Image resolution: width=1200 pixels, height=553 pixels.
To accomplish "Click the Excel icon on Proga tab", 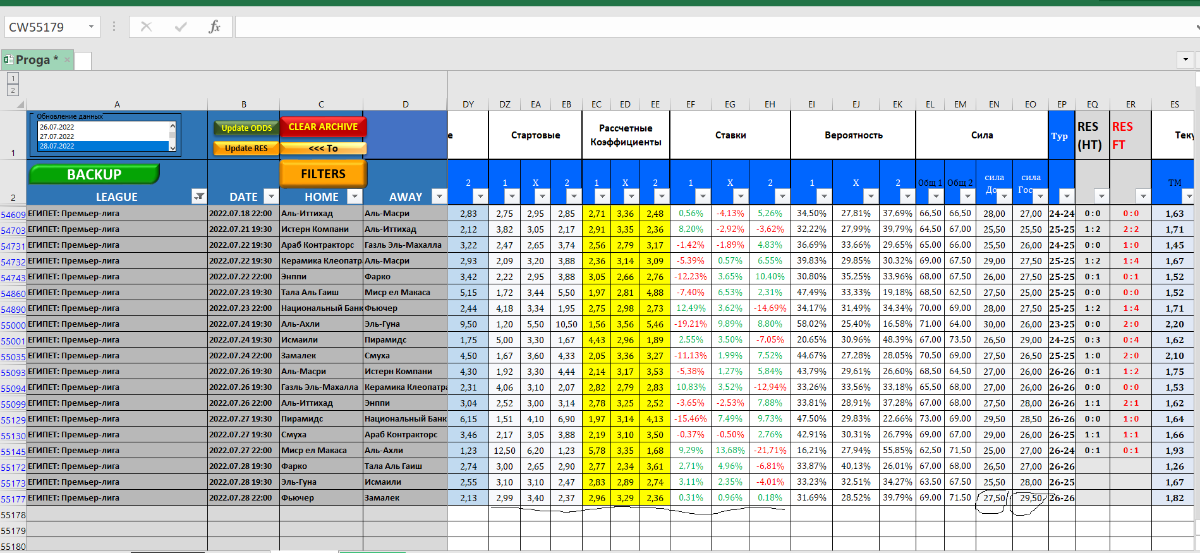I will click(x=8, y=60).
